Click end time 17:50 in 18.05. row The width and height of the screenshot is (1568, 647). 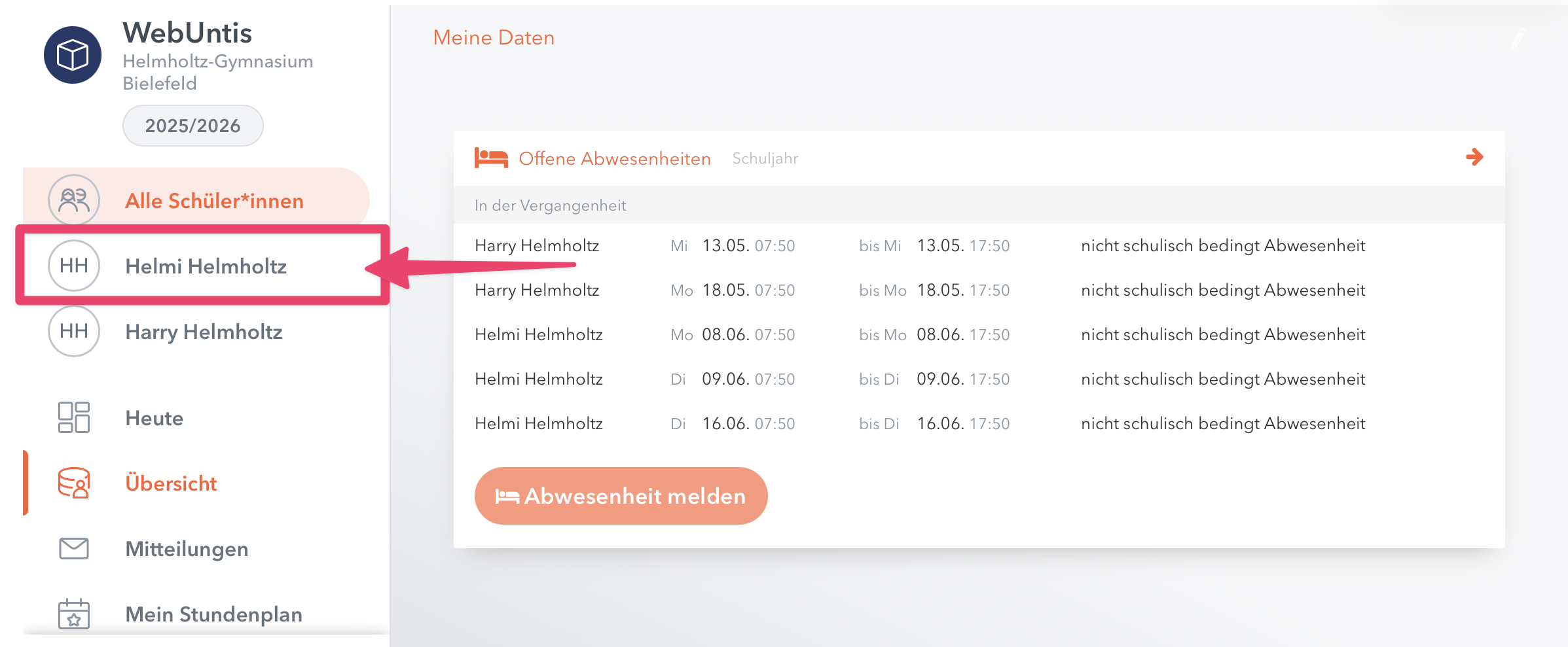click(989, 290)
